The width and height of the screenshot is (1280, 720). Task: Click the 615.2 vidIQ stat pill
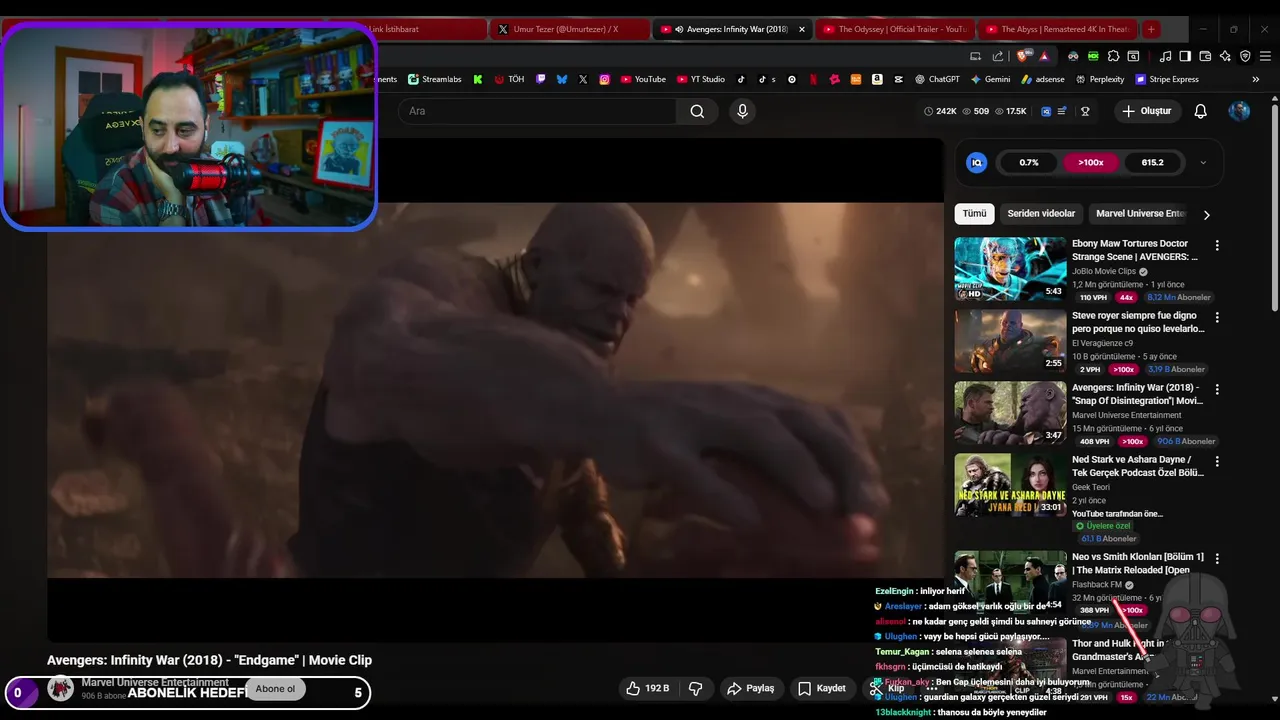1152,162
